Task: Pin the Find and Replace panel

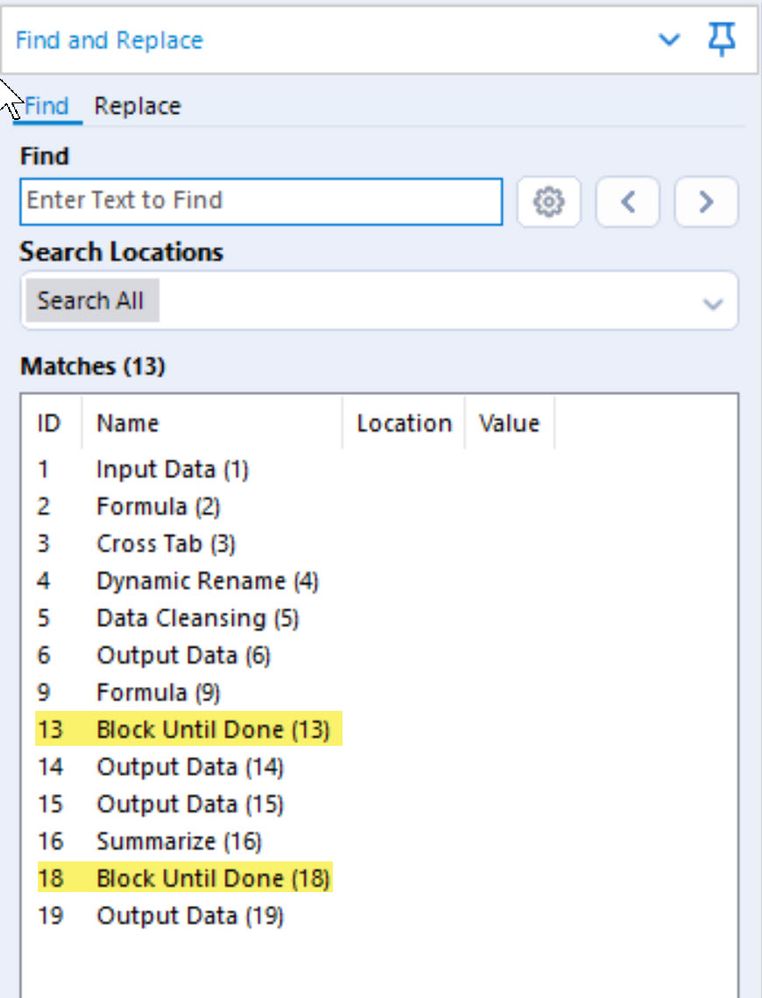Action: tap(722, 40)
